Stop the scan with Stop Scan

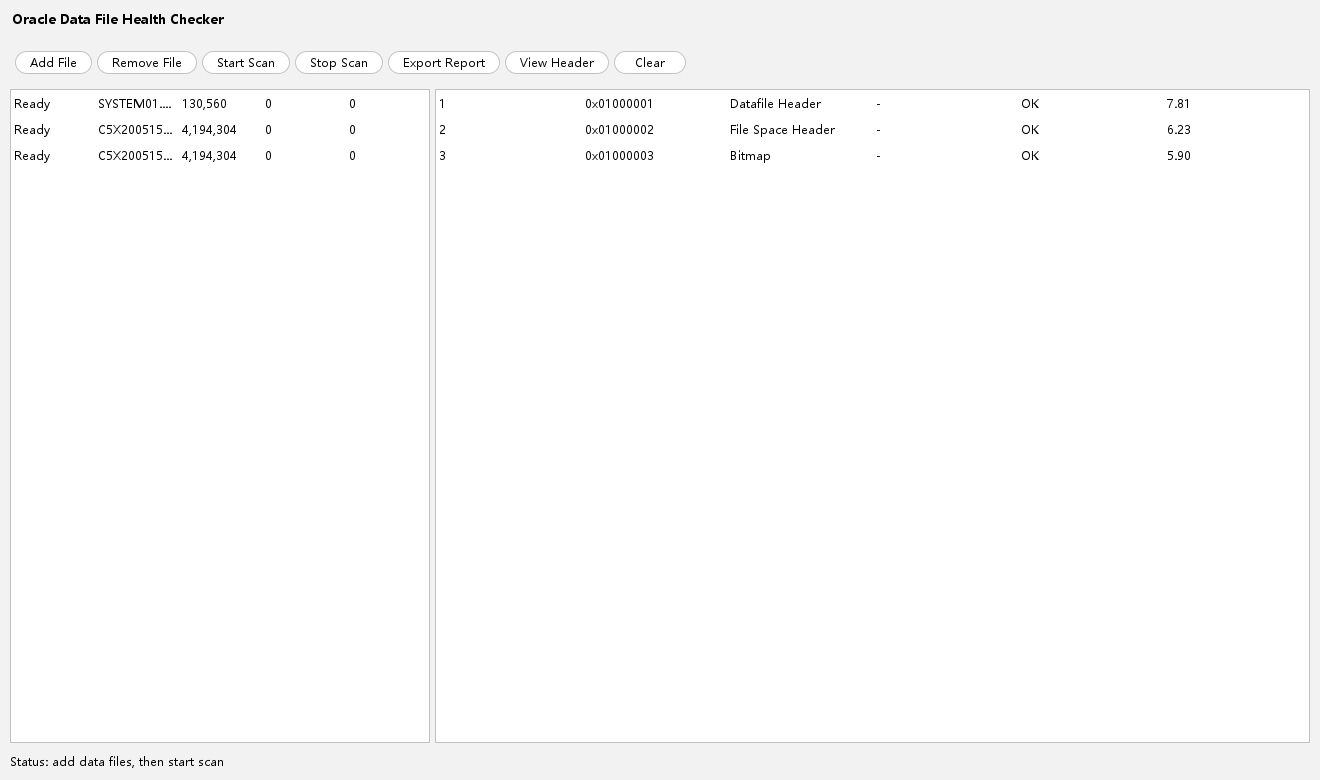[339, 63]
